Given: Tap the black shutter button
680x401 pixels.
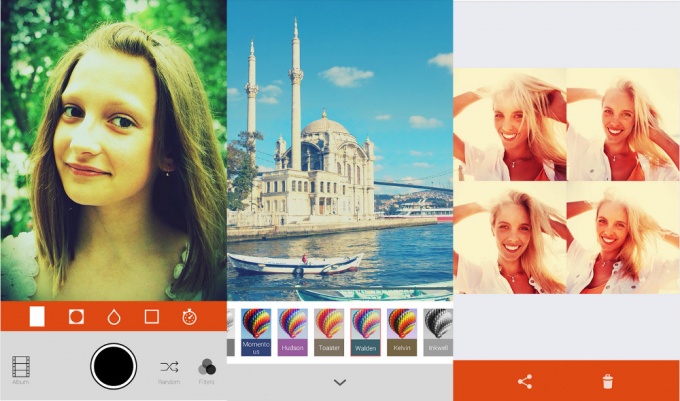Looking at the screenshot, I should (114, 366).
